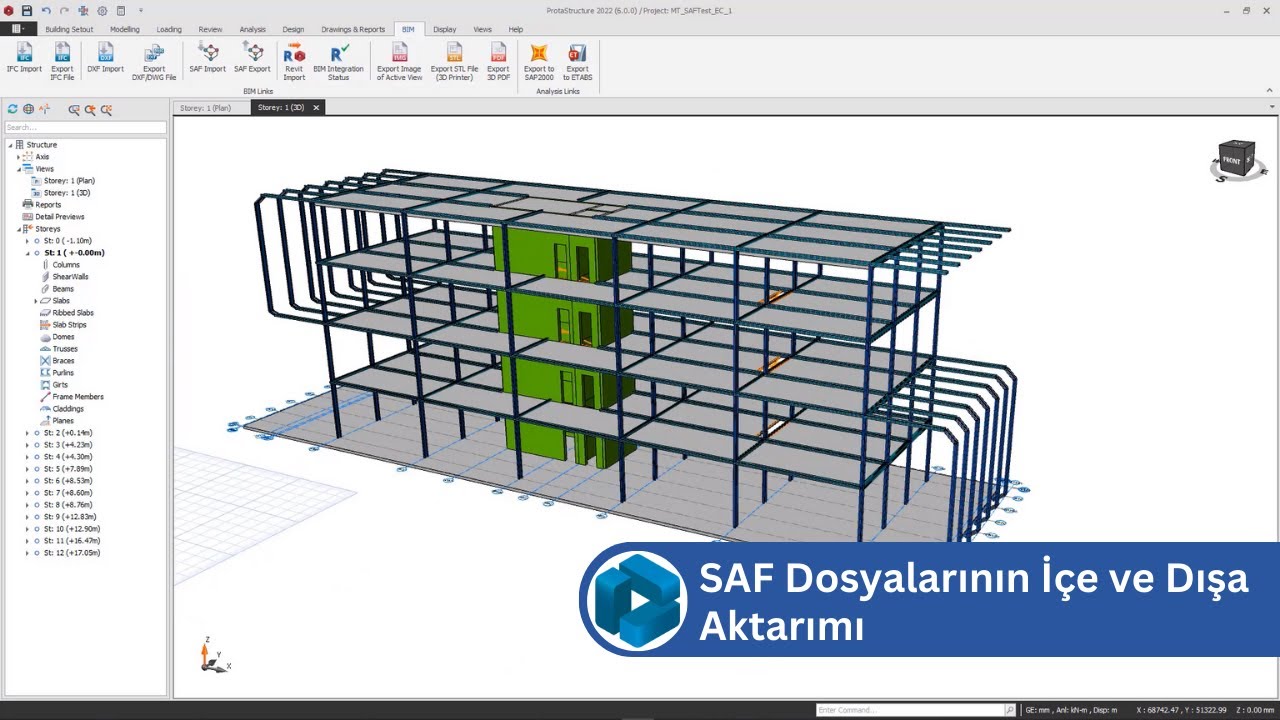This screenshot has width=1280, height=720.
Task: Click the IFC Import icon
Action: pyautogui.click(x=24, y=52)
